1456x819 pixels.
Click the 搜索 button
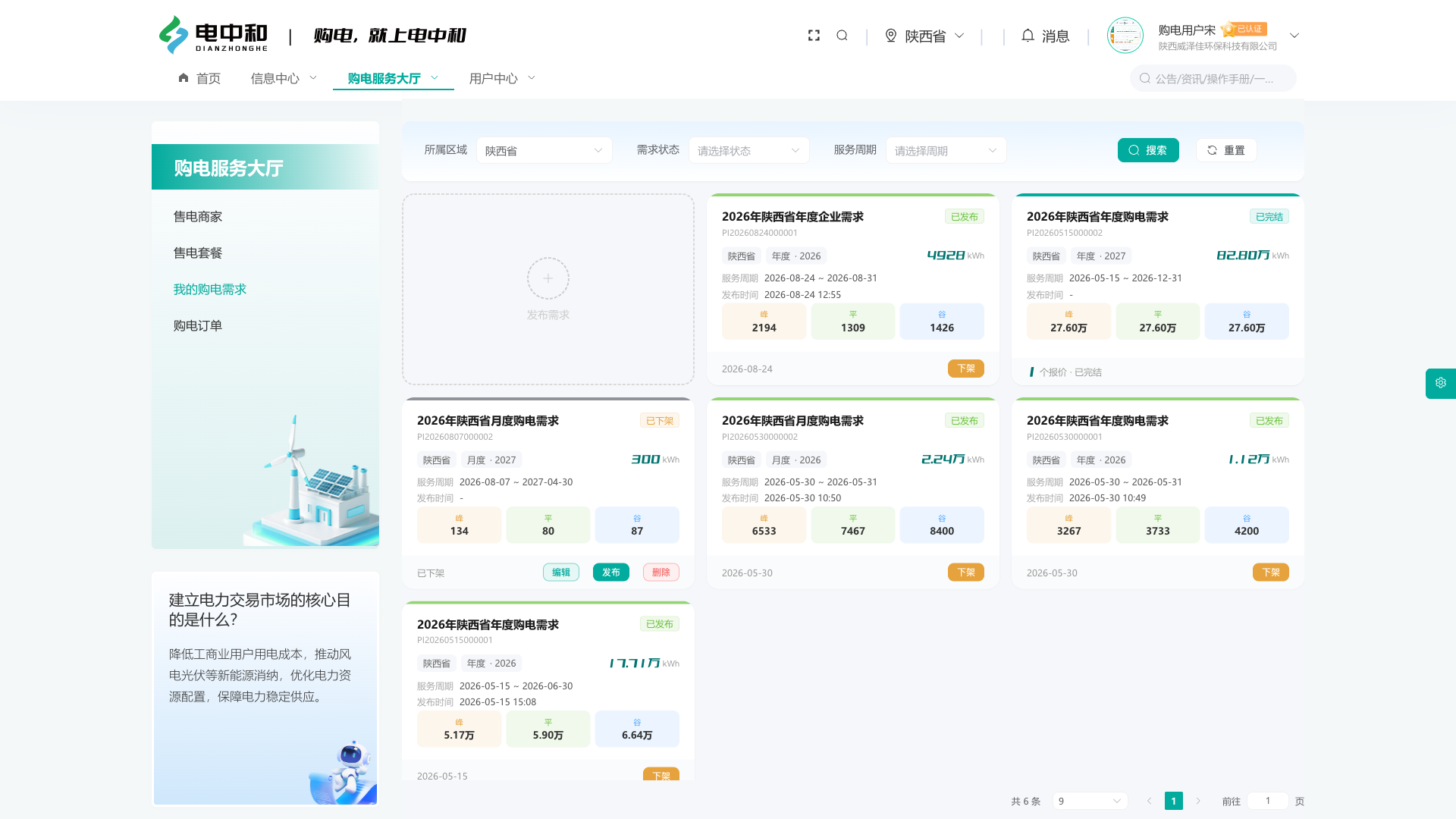point(1148,150)
